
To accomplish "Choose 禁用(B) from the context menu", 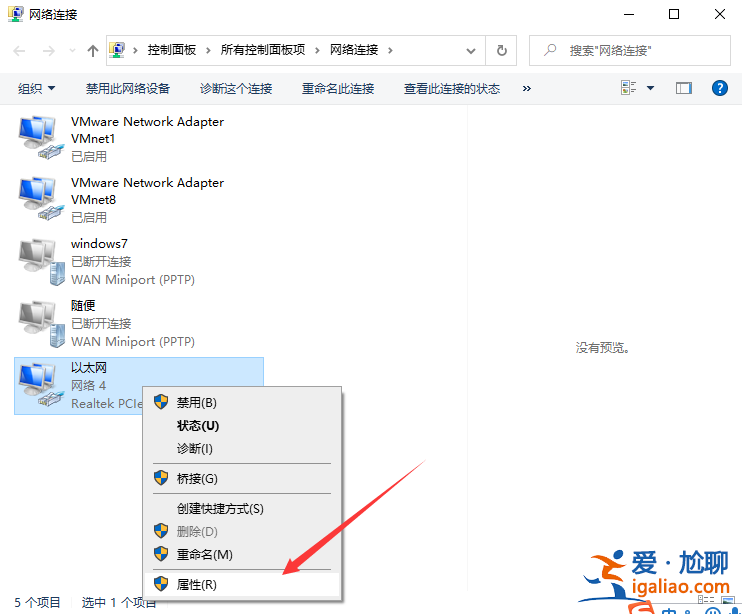I will [242, 403].
